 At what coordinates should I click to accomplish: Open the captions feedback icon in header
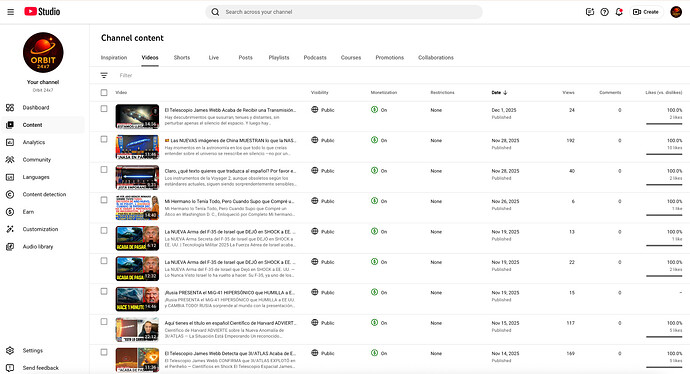(x=590, y=12)
